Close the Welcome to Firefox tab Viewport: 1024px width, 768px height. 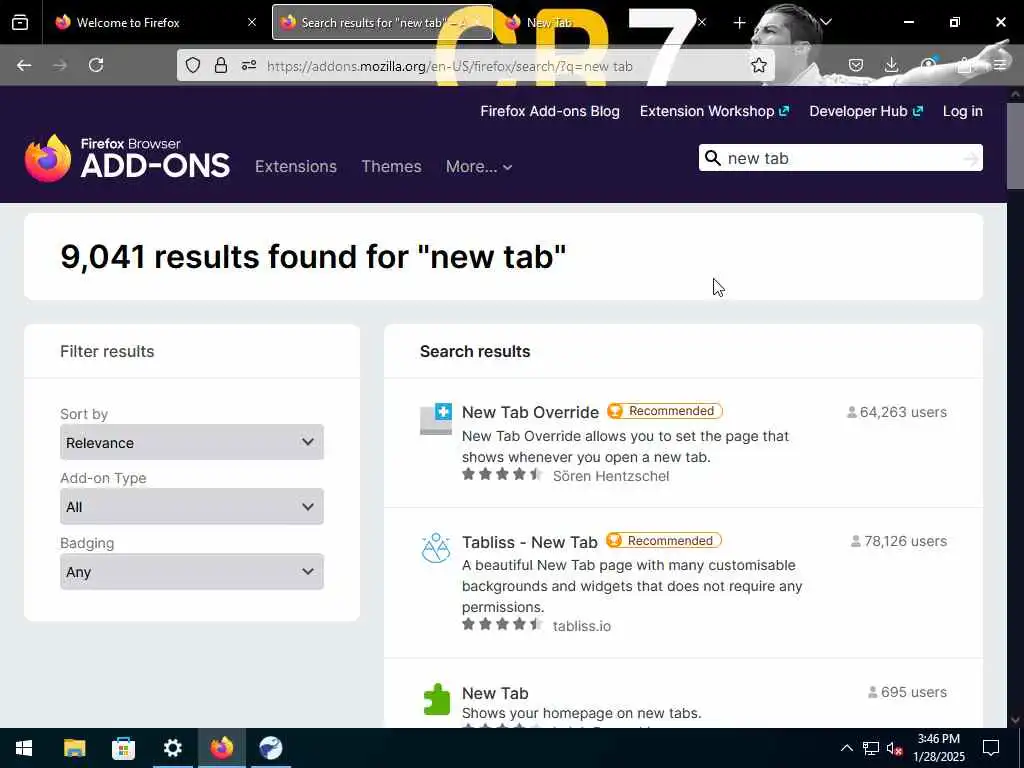click(x=252, y=23)
